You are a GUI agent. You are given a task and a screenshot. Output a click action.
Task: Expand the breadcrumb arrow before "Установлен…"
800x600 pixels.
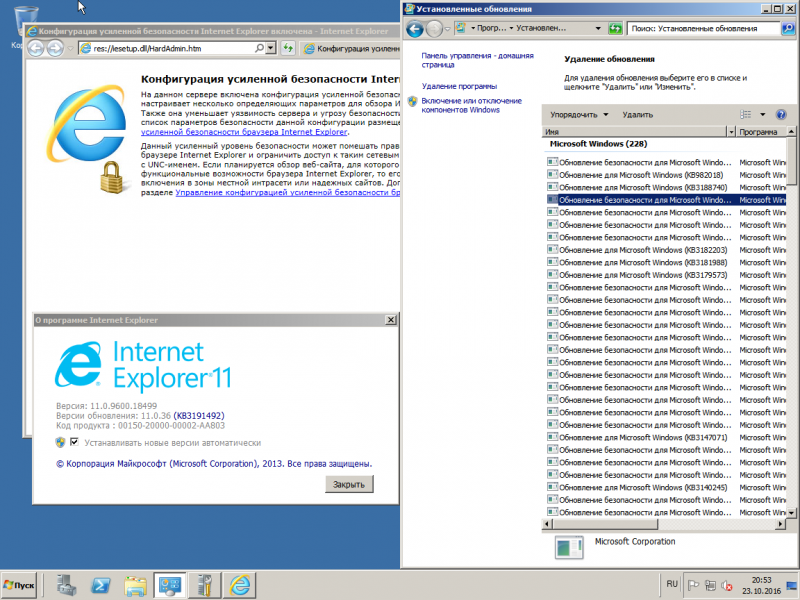pyautogui.click(x=512, y=29)
